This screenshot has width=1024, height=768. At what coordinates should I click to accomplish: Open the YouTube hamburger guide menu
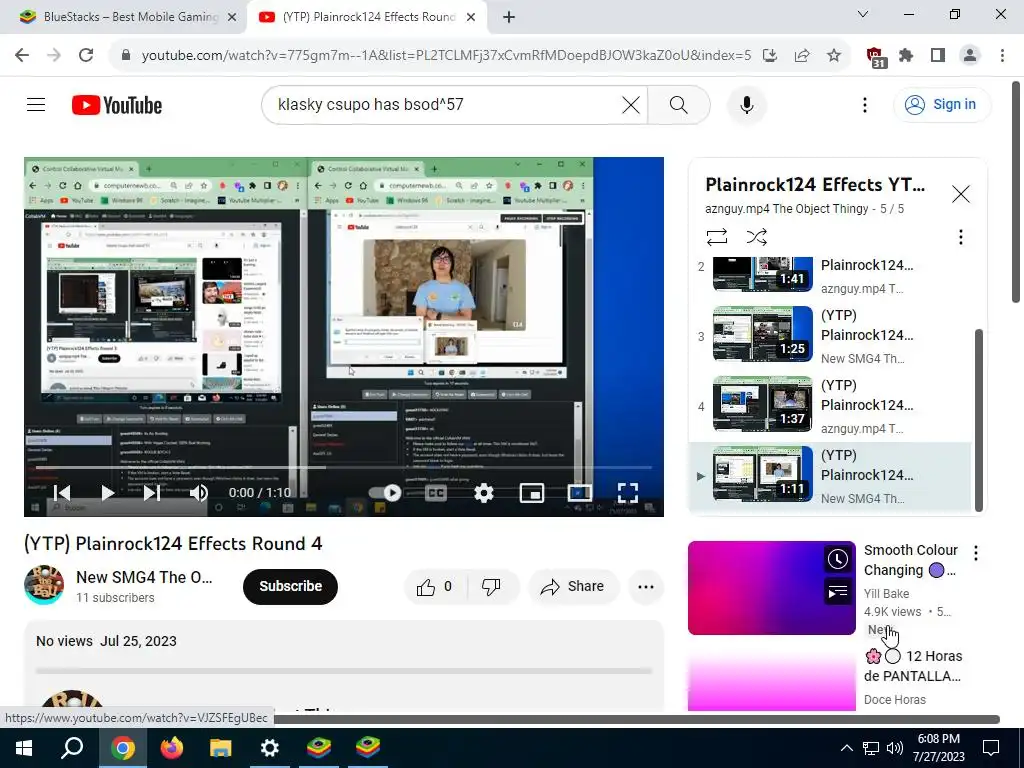[x=36, y=104]
